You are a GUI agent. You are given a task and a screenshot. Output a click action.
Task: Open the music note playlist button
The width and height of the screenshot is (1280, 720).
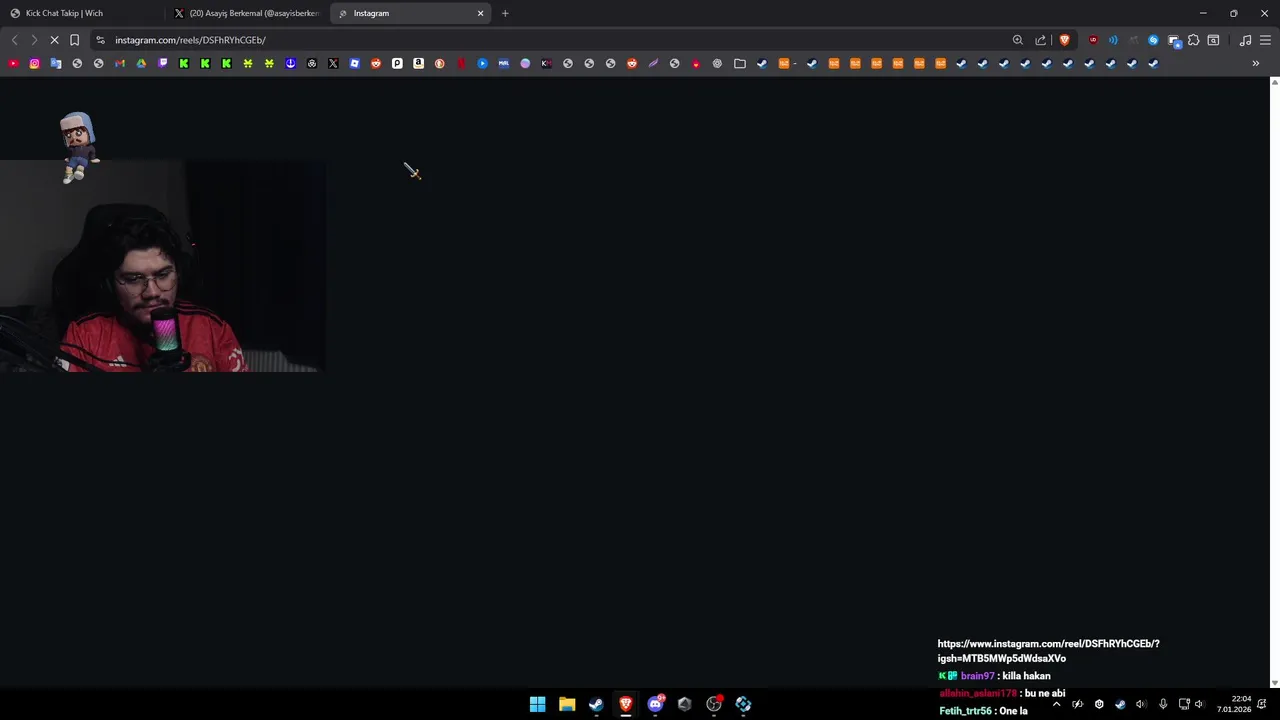coord(1245,40)
